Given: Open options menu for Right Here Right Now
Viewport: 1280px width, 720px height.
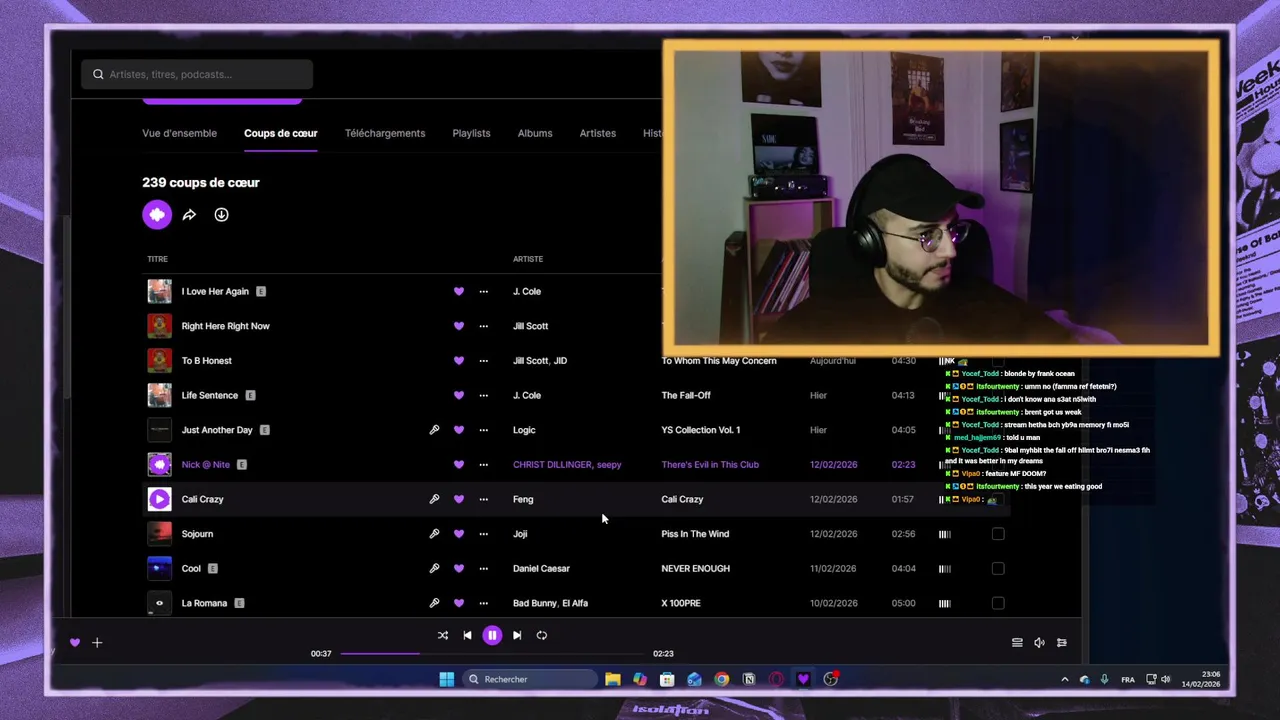Looking at the screenshot, I should 484,326.
